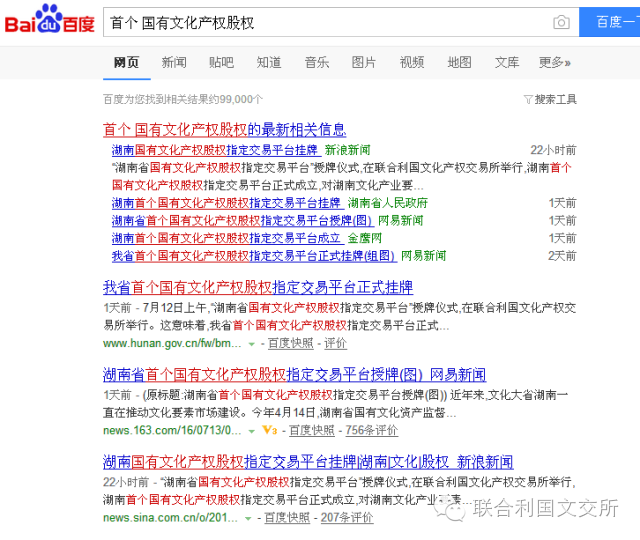Open the 音乐 tab

click(x=317, y=62)
